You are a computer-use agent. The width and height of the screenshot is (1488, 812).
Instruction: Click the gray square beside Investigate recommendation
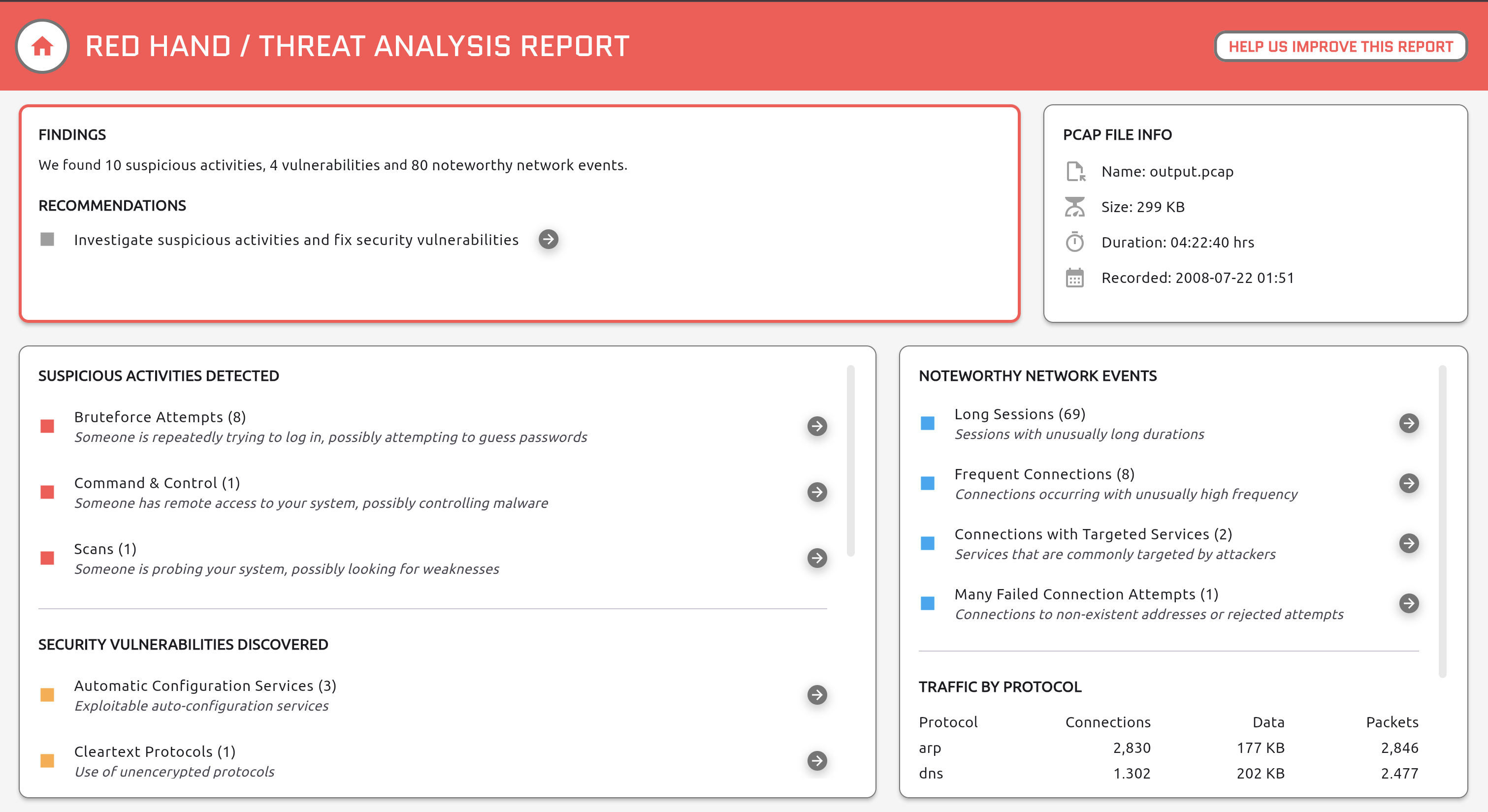(47, 239)
